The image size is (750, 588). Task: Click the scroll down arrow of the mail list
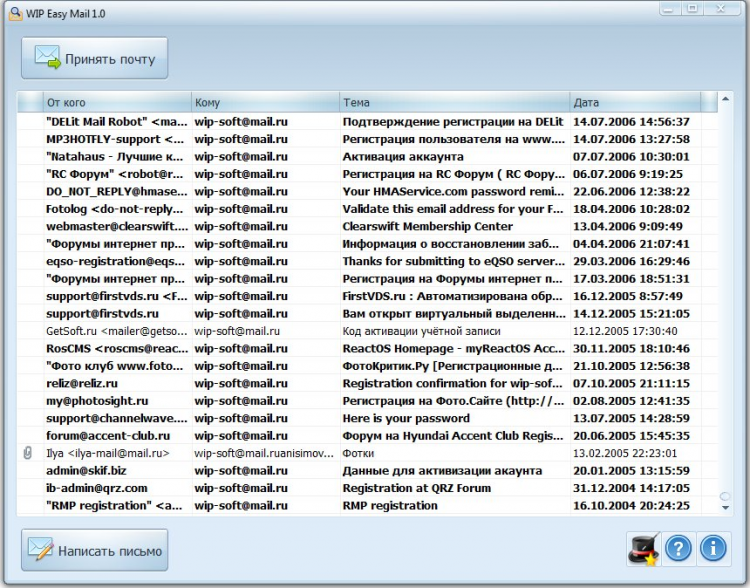click(x=725, y=508)
